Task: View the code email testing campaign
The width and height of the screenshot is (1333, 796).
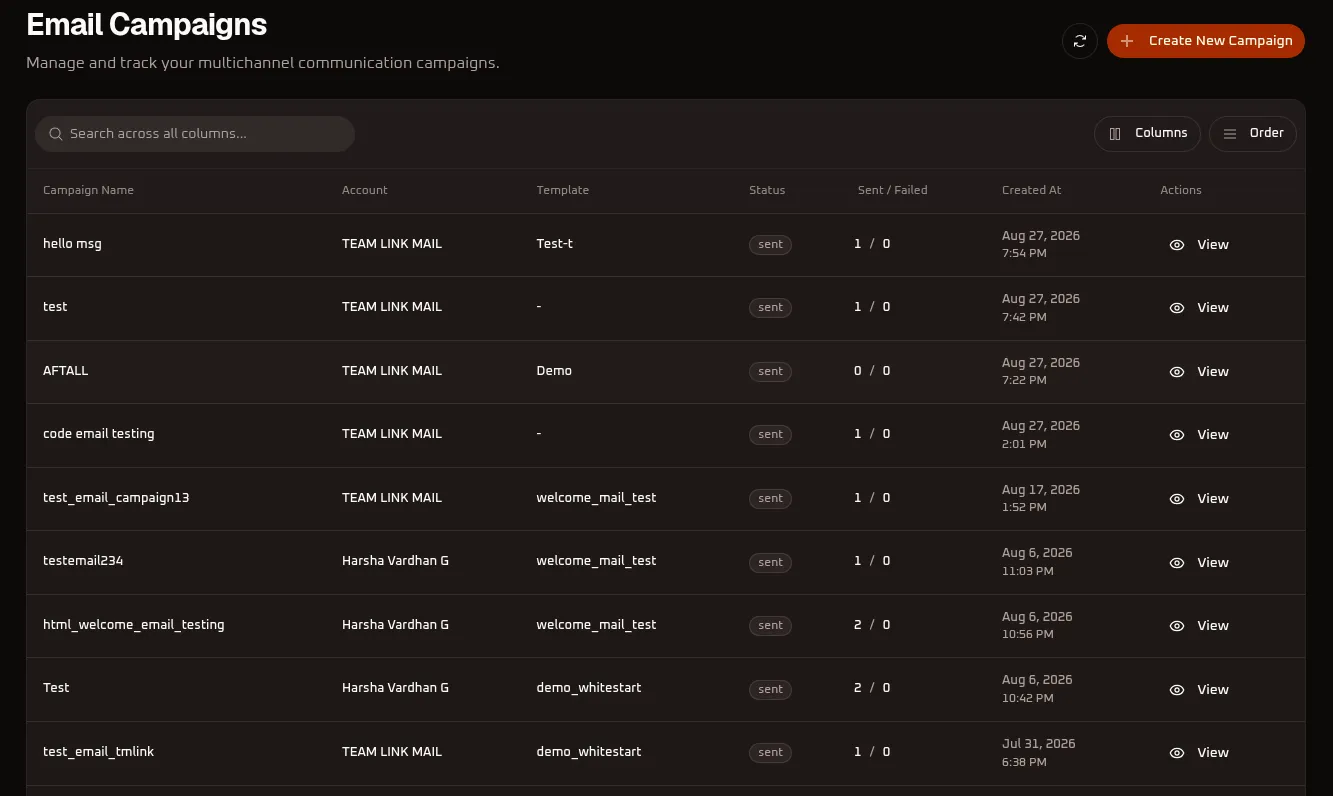Action: (1199, 435)
